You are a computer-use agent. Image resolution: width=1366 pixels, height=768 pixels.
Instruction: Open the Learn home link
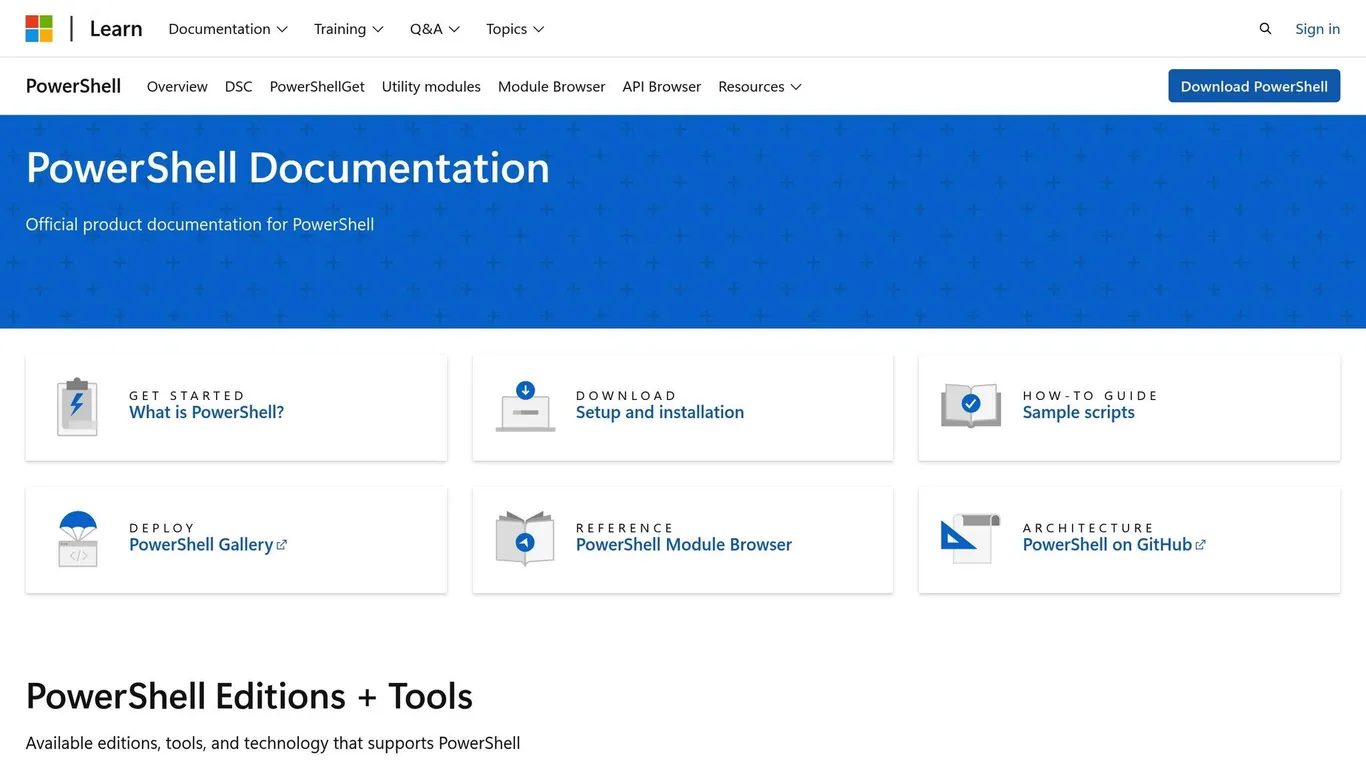116,29
